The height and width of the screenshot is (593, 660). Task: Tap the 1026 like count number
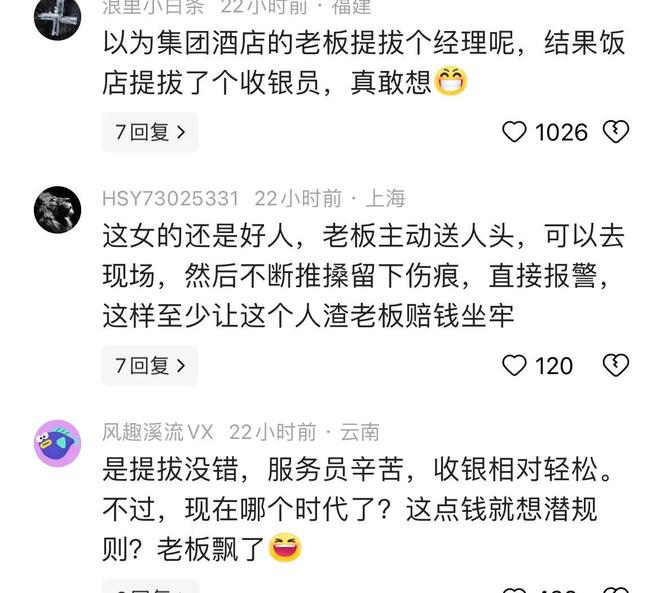[561, 133]
